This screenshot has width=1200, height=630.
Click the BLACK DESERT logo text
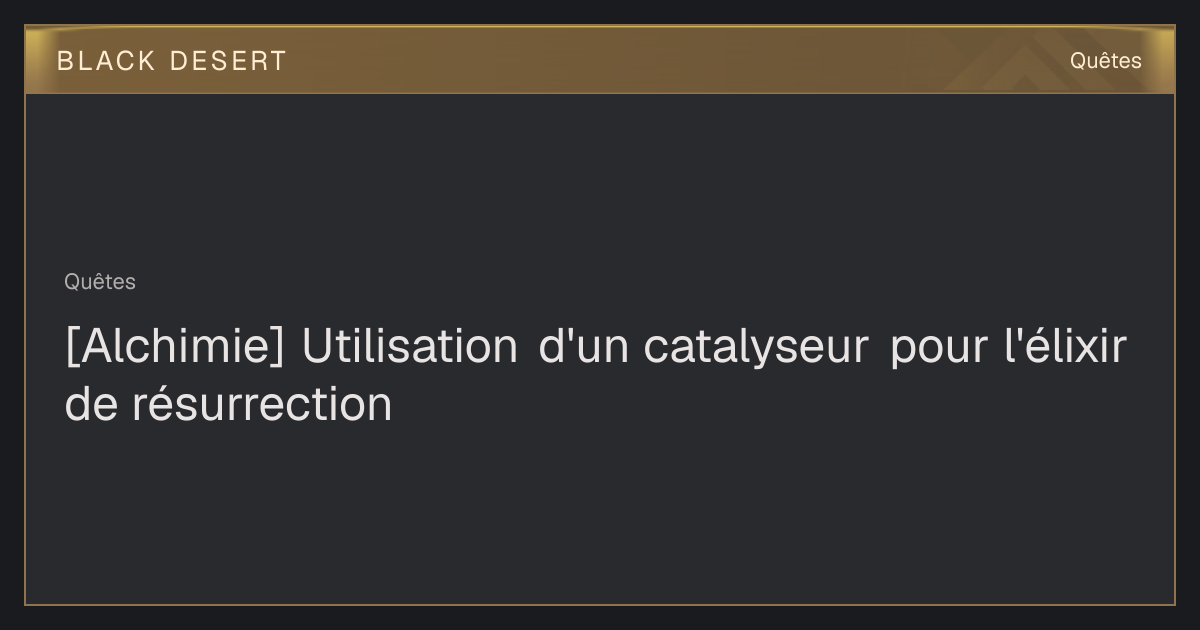tap(172, 61)
